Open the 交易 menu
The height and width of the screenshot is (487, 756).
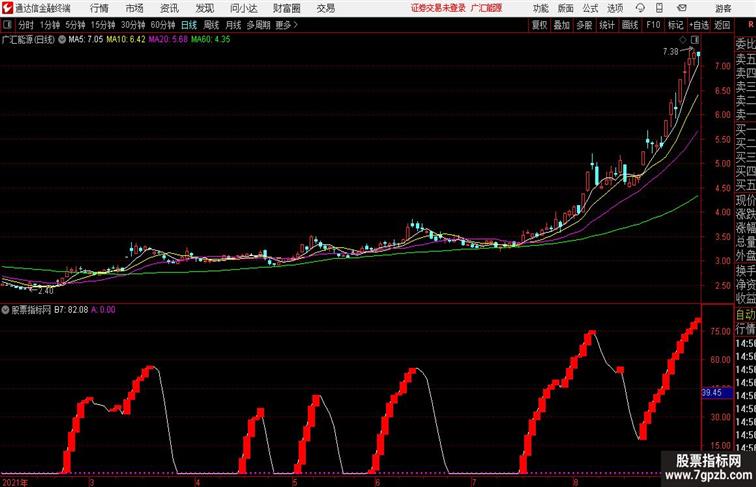(325, 8)
